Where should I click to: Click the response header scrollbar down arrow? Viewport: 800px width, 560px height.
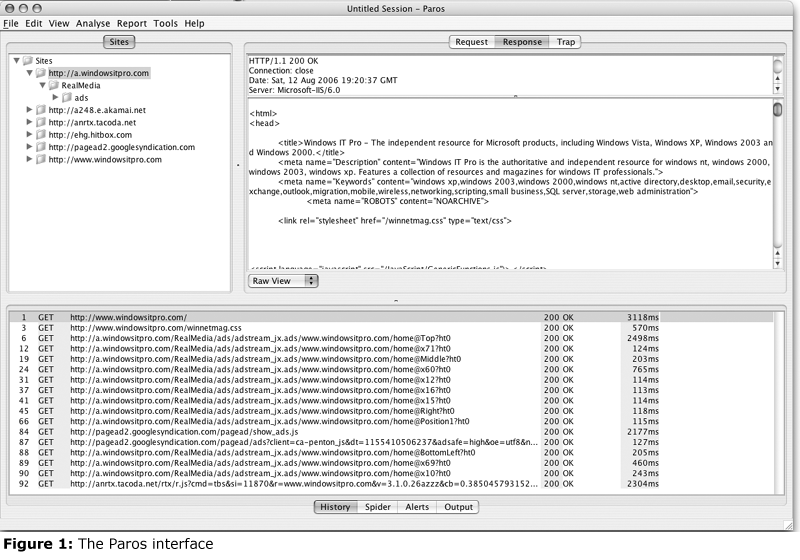[778, 89]
